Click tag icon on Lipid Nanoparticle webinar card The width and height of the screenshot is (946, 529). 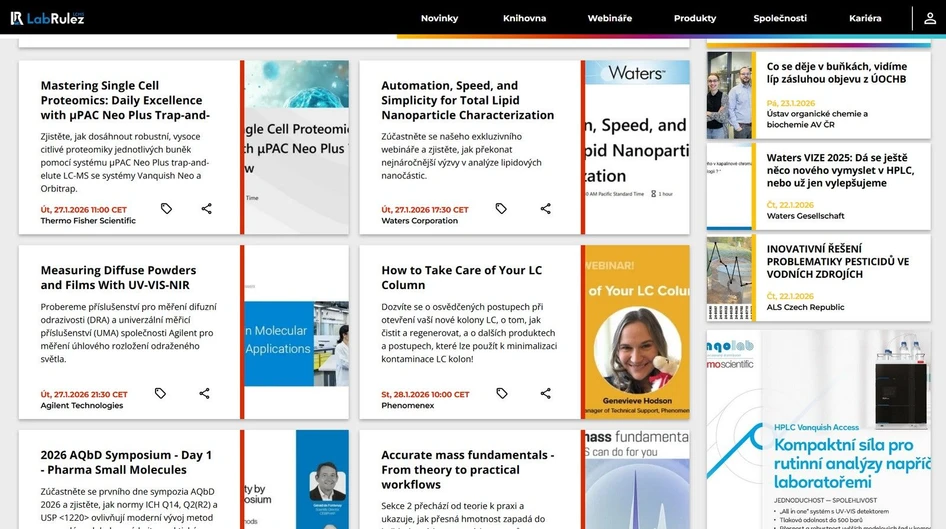501,209
